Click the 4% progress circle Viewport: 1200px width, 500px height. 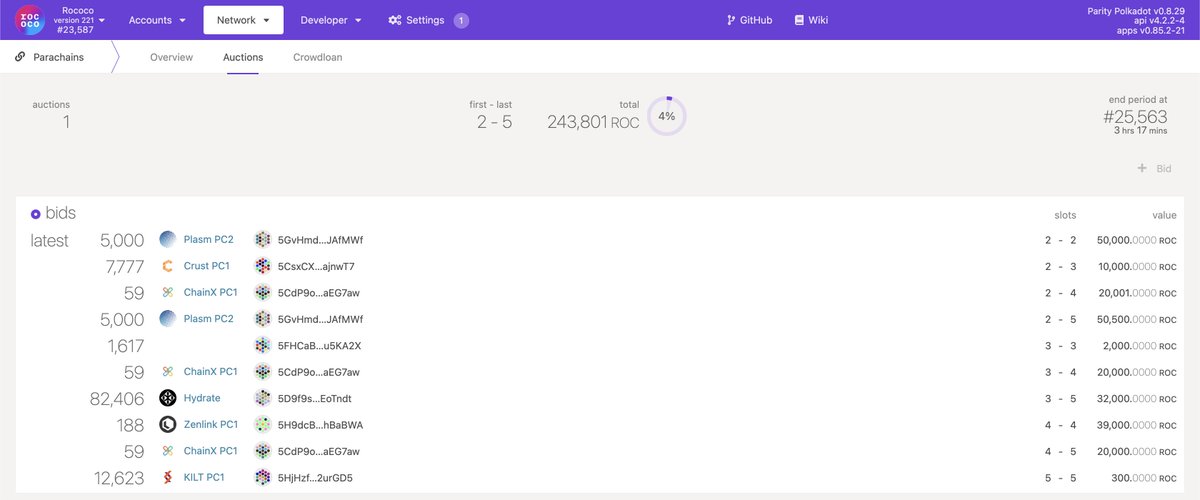667,116
